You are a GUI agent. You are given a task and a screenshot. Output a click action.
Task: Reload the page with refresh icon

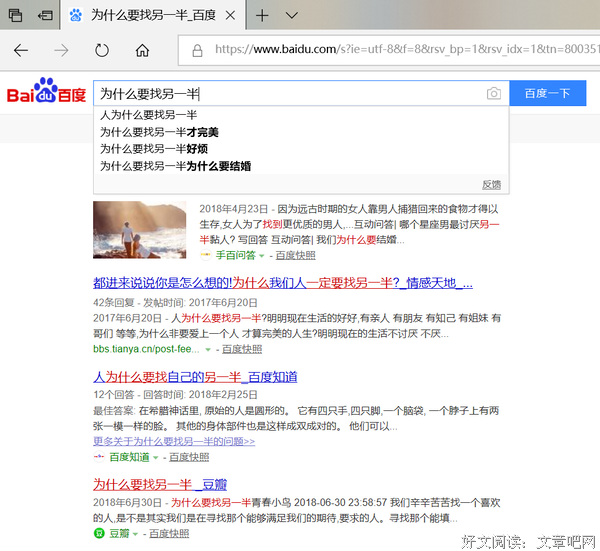pos(102,50)
